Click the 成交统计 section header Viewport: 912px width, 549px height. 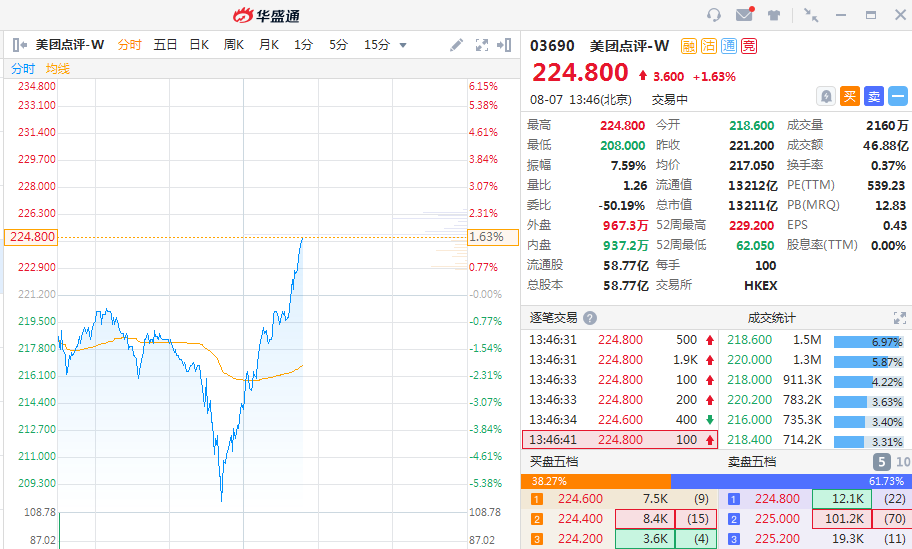(771, 318)
